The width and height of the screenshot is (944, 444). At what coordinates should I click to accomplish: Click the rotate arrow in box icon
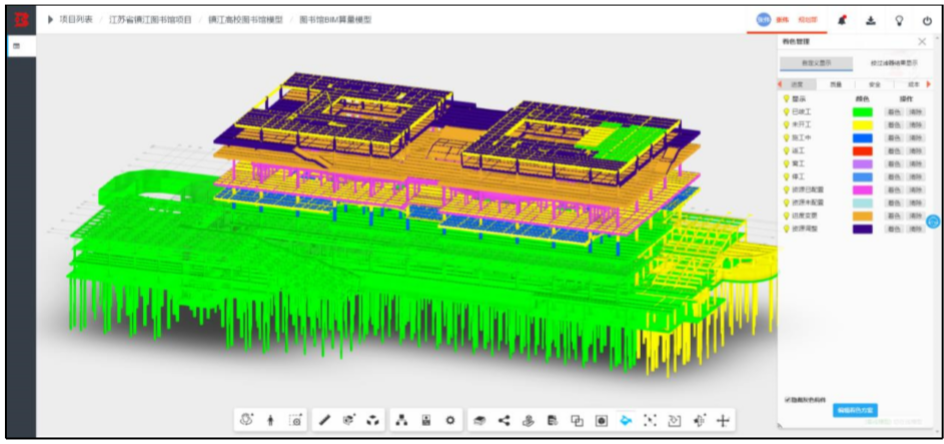[674, 421]
